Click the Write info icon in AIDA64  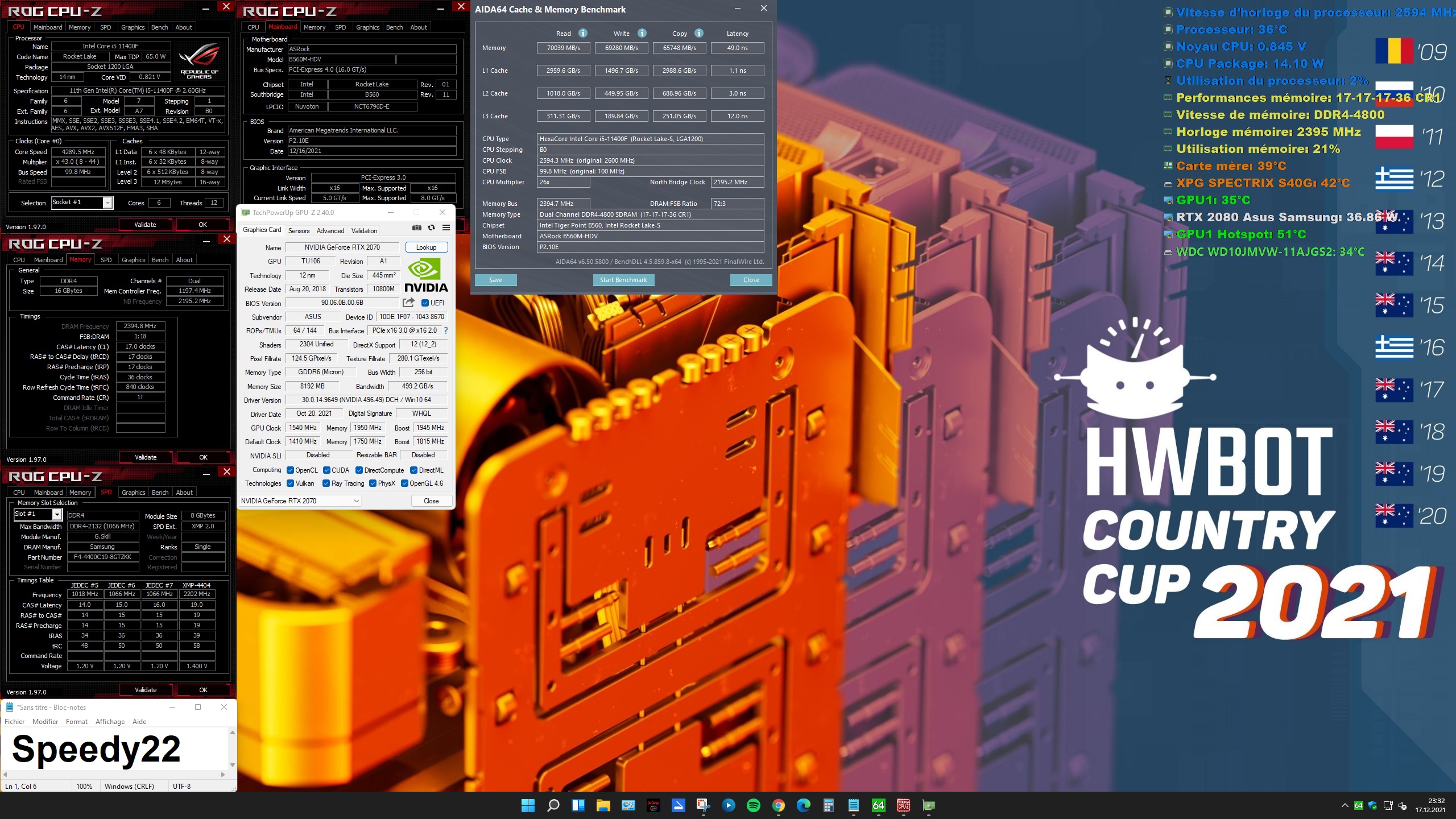[x=642, y=33]
